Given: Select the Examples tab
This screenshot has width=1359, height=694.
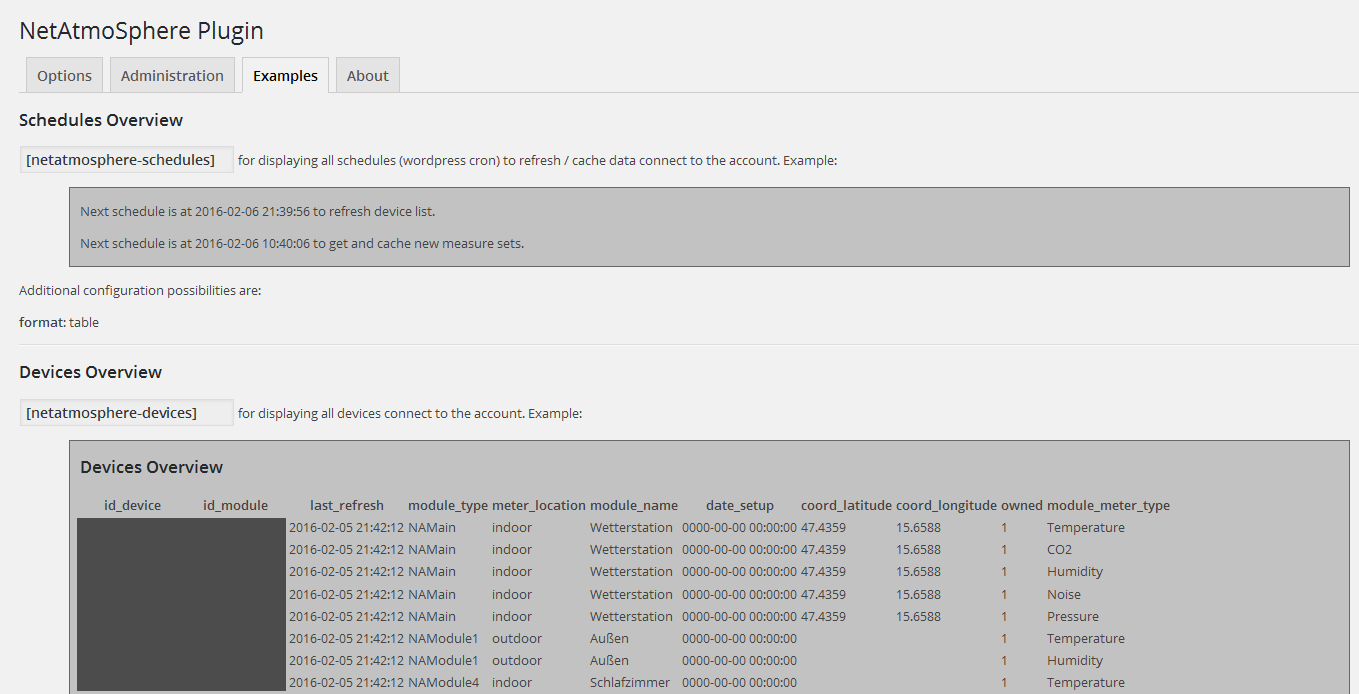Looking at the screenshot, I should [x=285, y=75].
